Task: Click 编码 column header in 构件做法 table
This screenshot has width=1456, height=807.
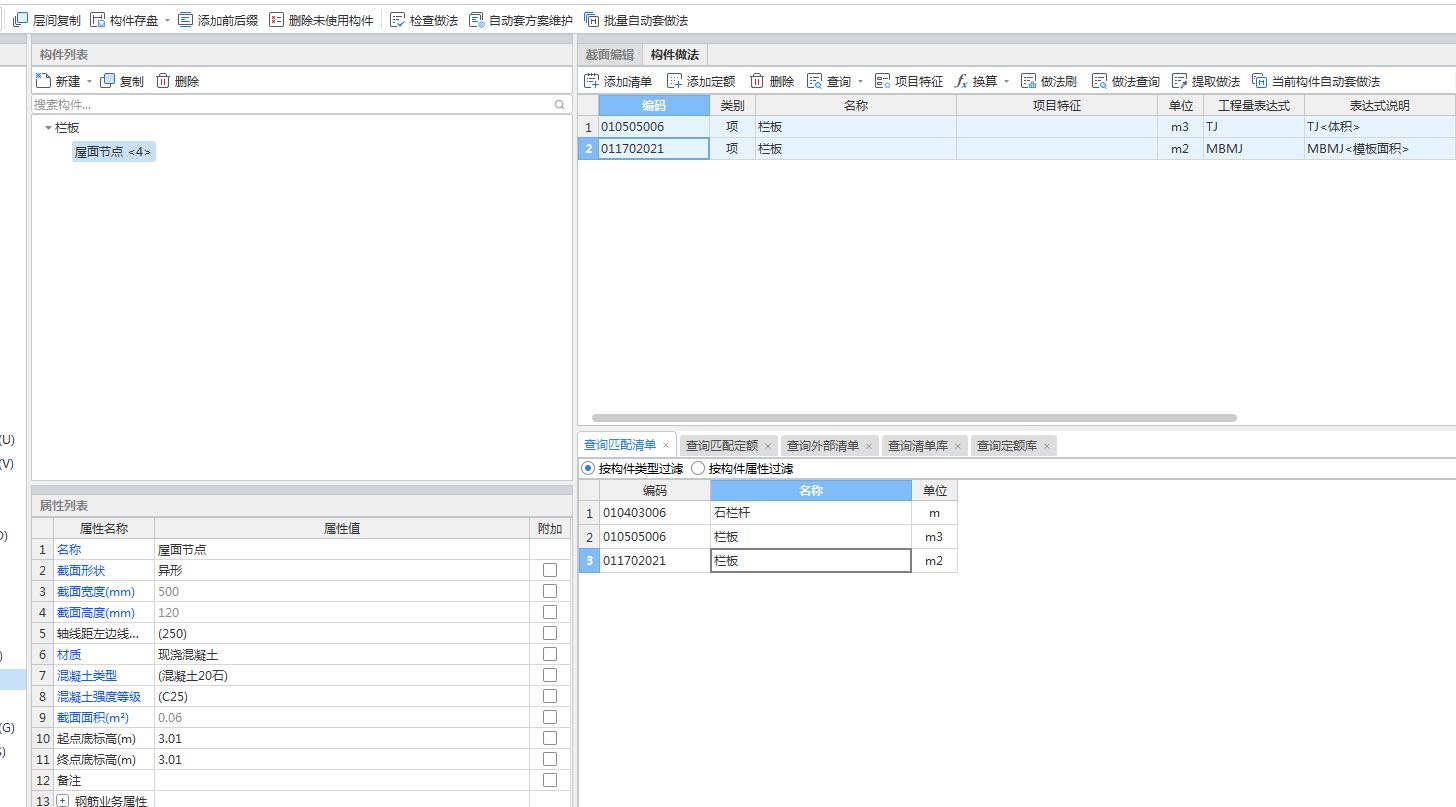Action: 654,105
